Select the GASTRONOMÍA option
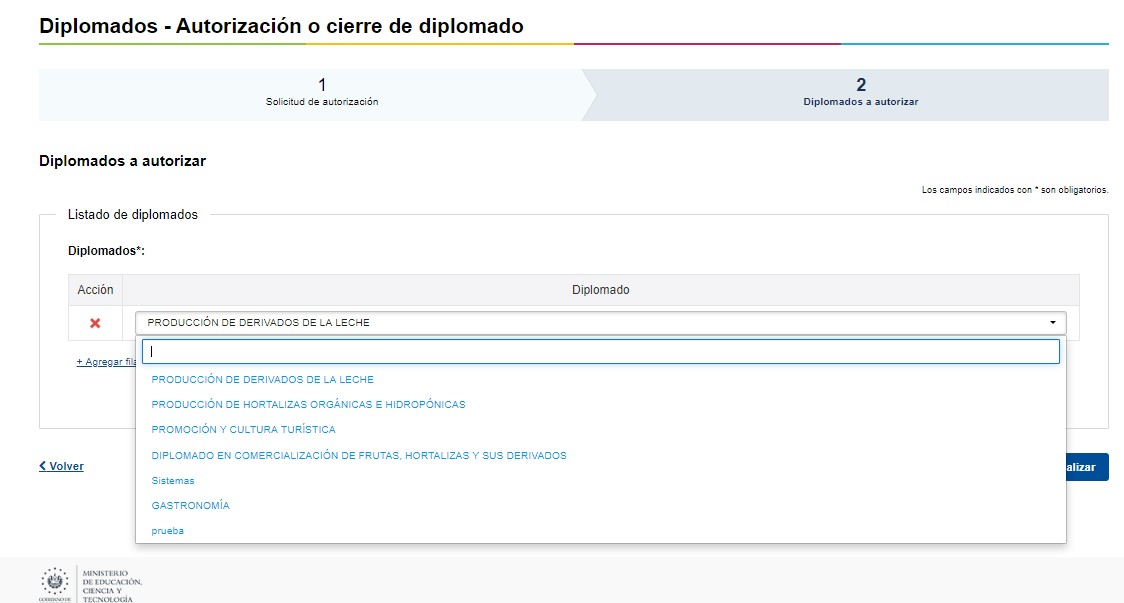The width and height of the screenshot is (1124, 603). tap(190, 506)
